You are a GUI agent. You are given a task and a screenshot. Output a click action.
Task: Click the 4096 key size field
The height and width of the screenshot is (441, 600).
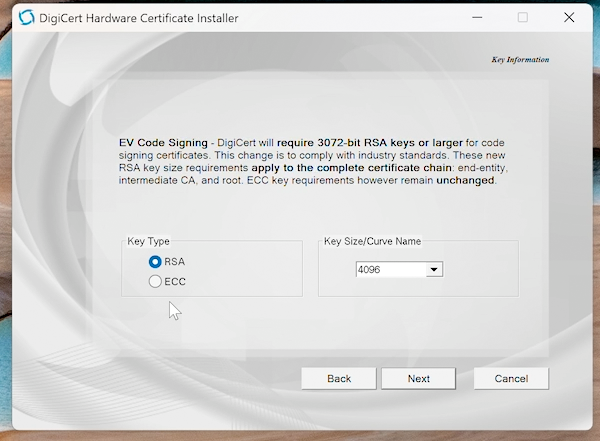pos(390,269)
